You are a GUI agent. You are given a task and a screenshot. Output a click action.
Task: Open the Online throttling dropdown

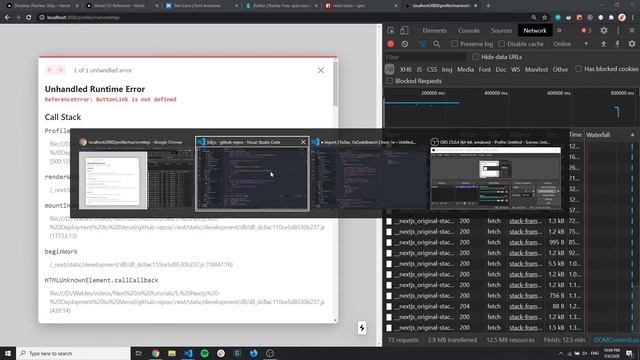[x=571, y=44]
